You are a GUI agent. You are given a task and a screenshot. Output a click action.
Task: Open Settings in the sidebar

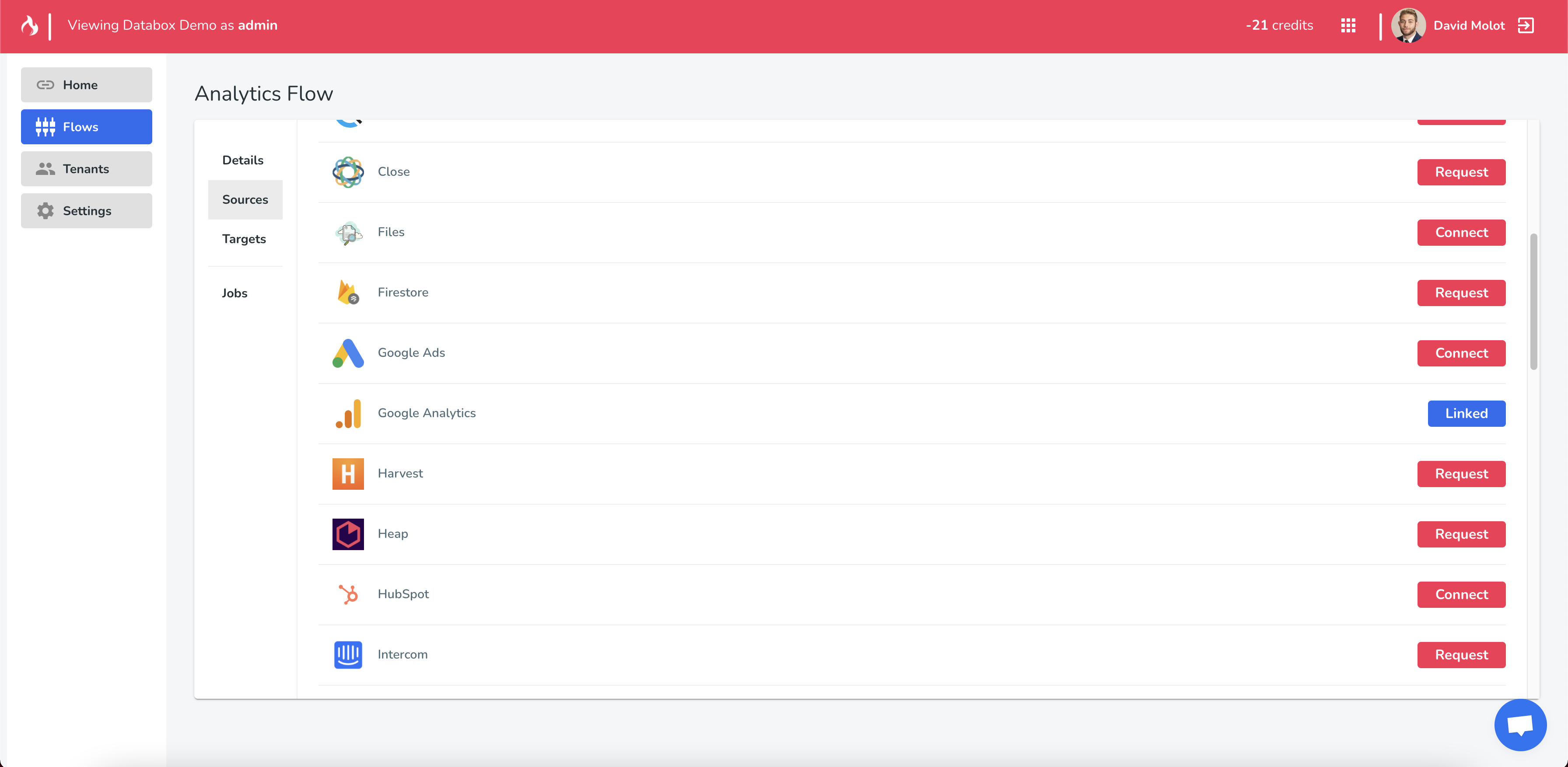[87, 211]
